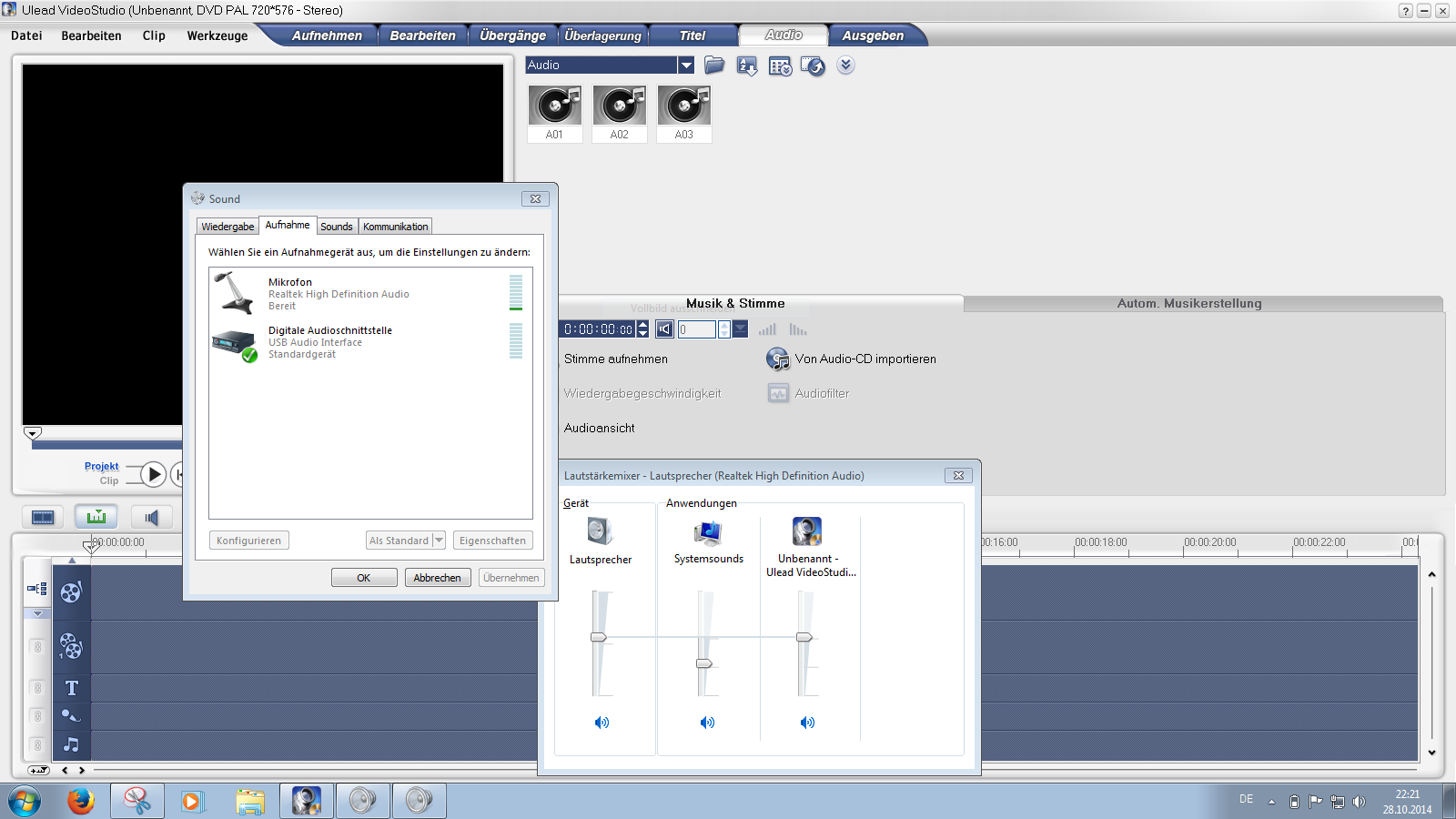Open Kommunikation tab in Sound dialog
Viewport: 1456px width, 819px height.
click(x=395, y=227)
